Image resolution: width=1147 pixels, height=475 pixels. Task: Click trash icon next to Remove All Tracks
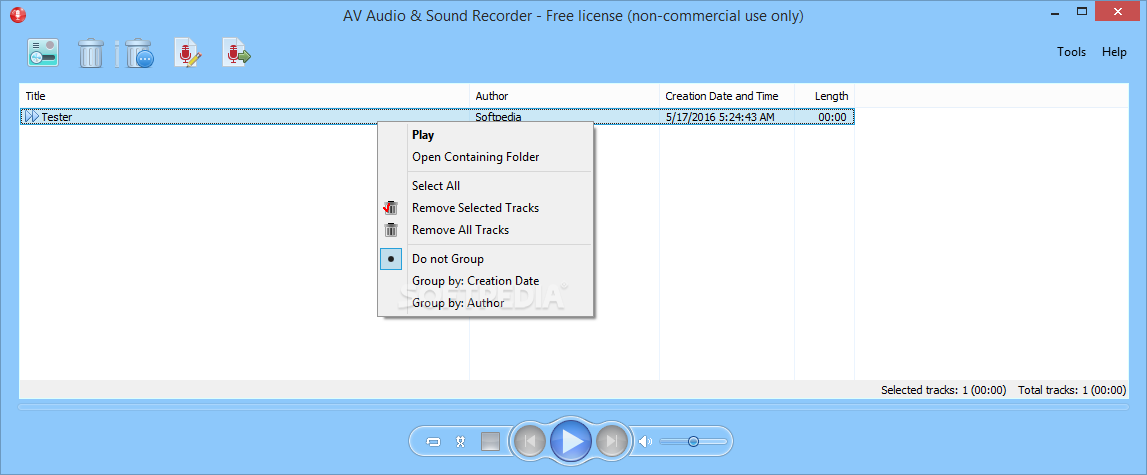pyautogui.click(x=391, y=230)
